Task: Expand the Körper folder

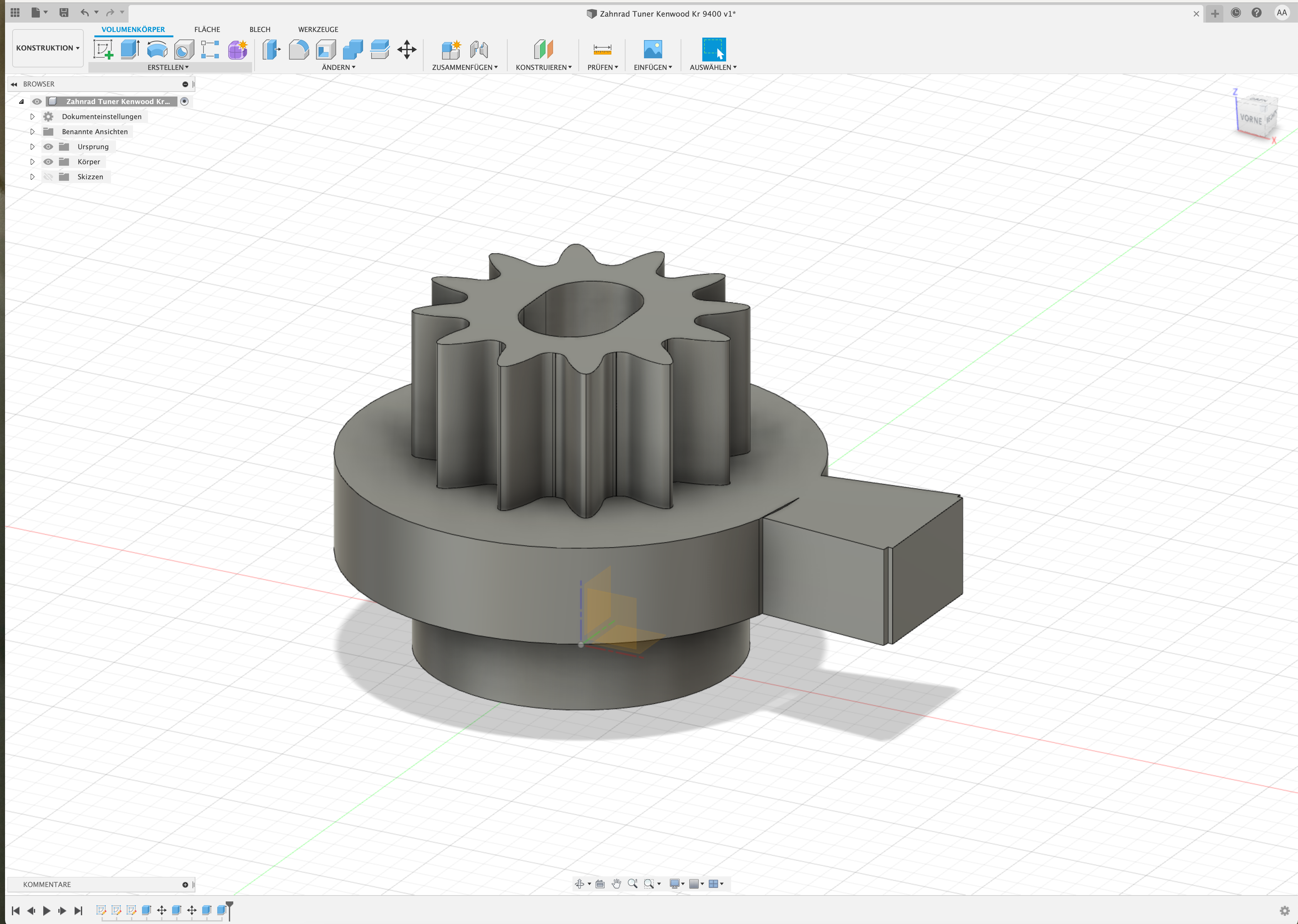Action: (x=32, y=162)
